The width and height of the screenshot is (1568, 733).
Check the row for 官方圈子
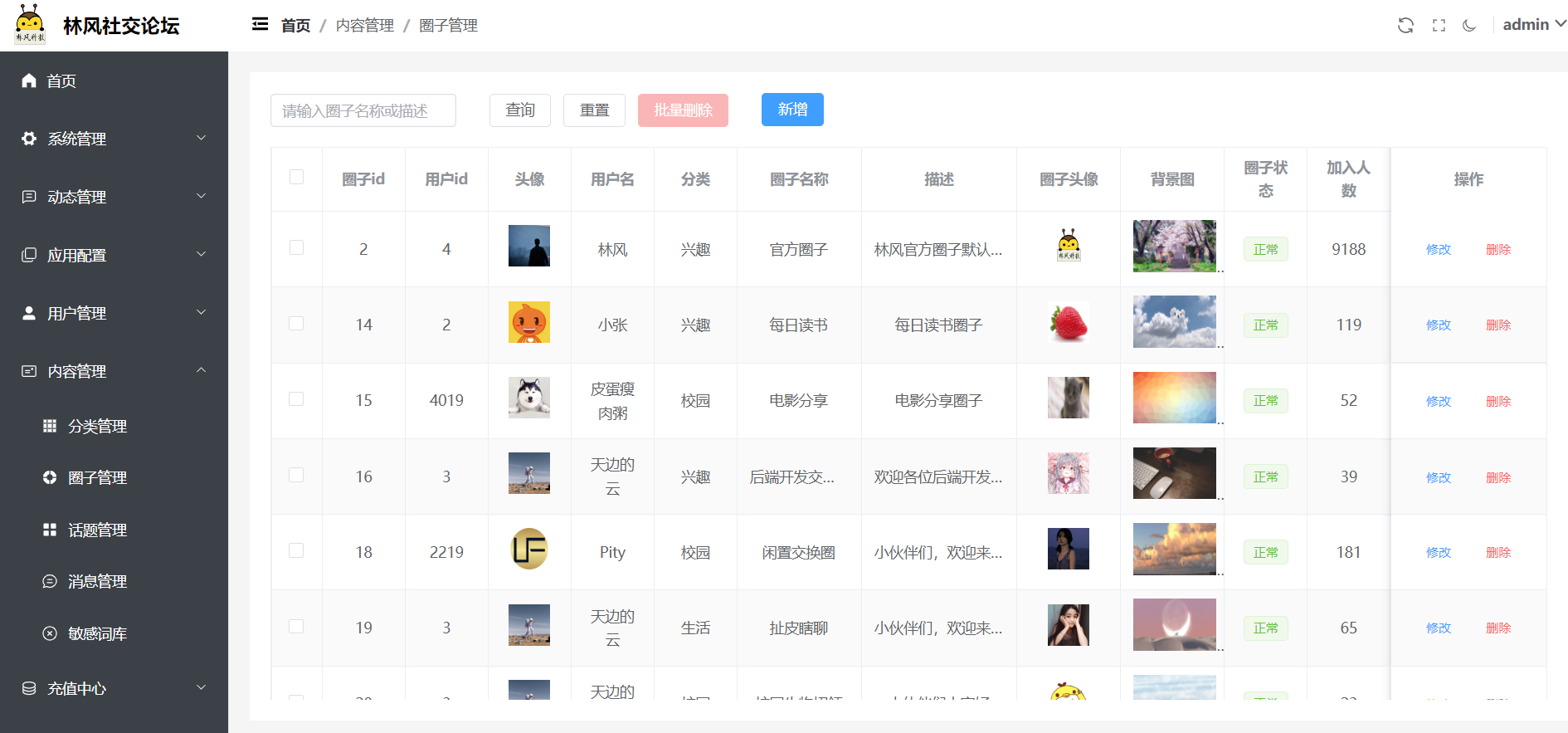pyautogui.click(x=296, y=247)
